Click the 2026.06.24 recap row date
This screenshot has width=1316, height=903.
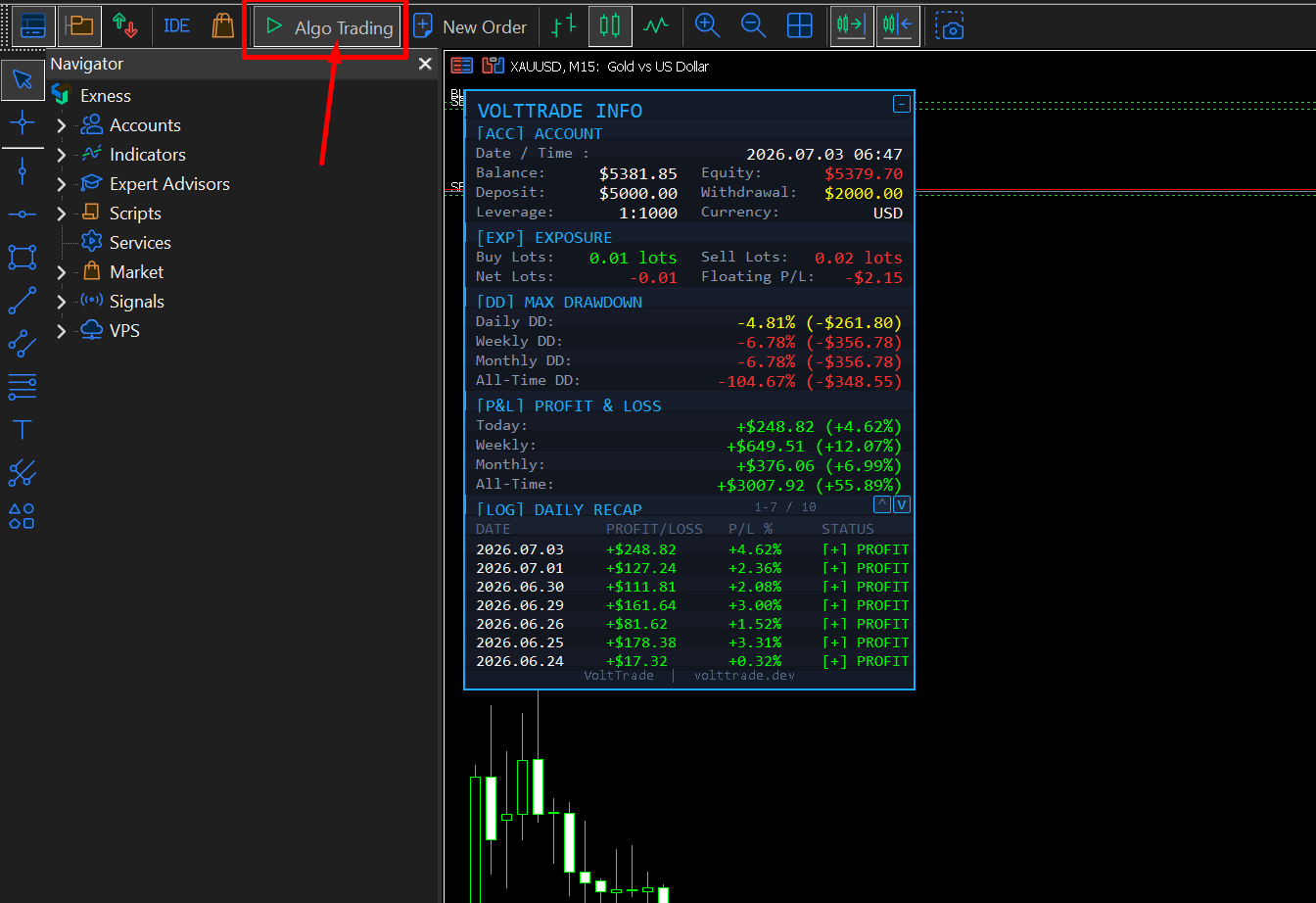tap(520, 661)
